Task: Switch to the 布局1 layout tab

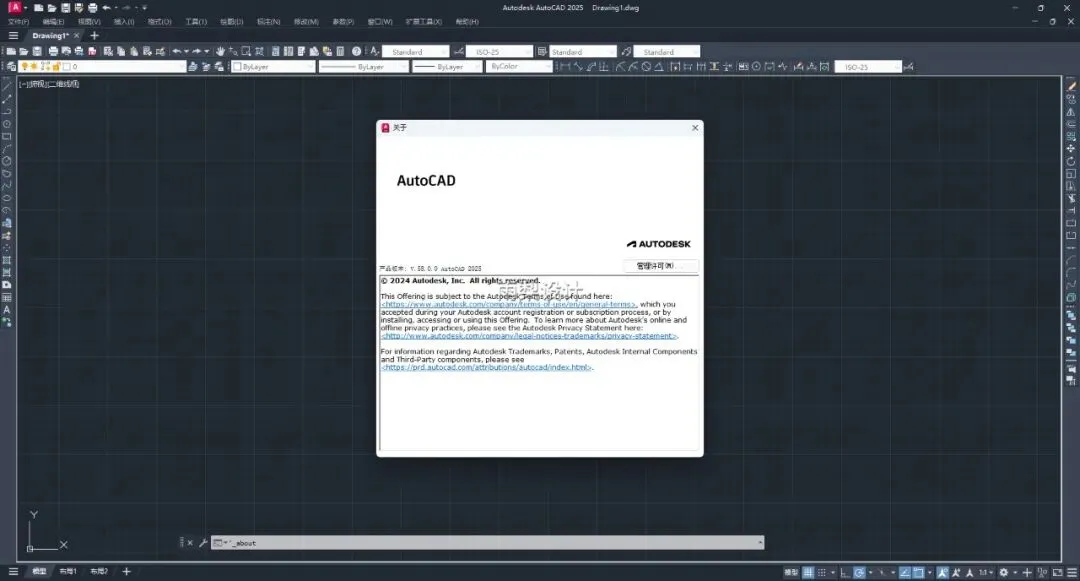Action: 68,571
